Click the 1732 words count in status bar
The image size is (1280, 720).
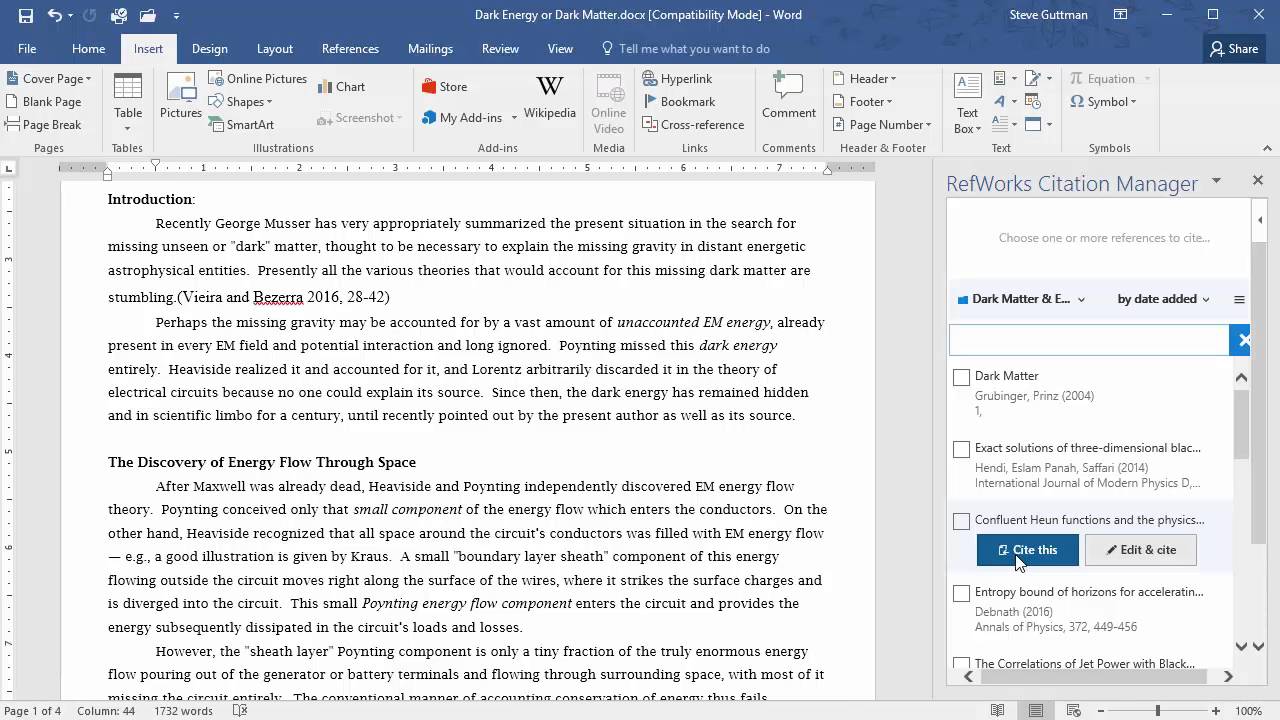[x=183, y=711]
